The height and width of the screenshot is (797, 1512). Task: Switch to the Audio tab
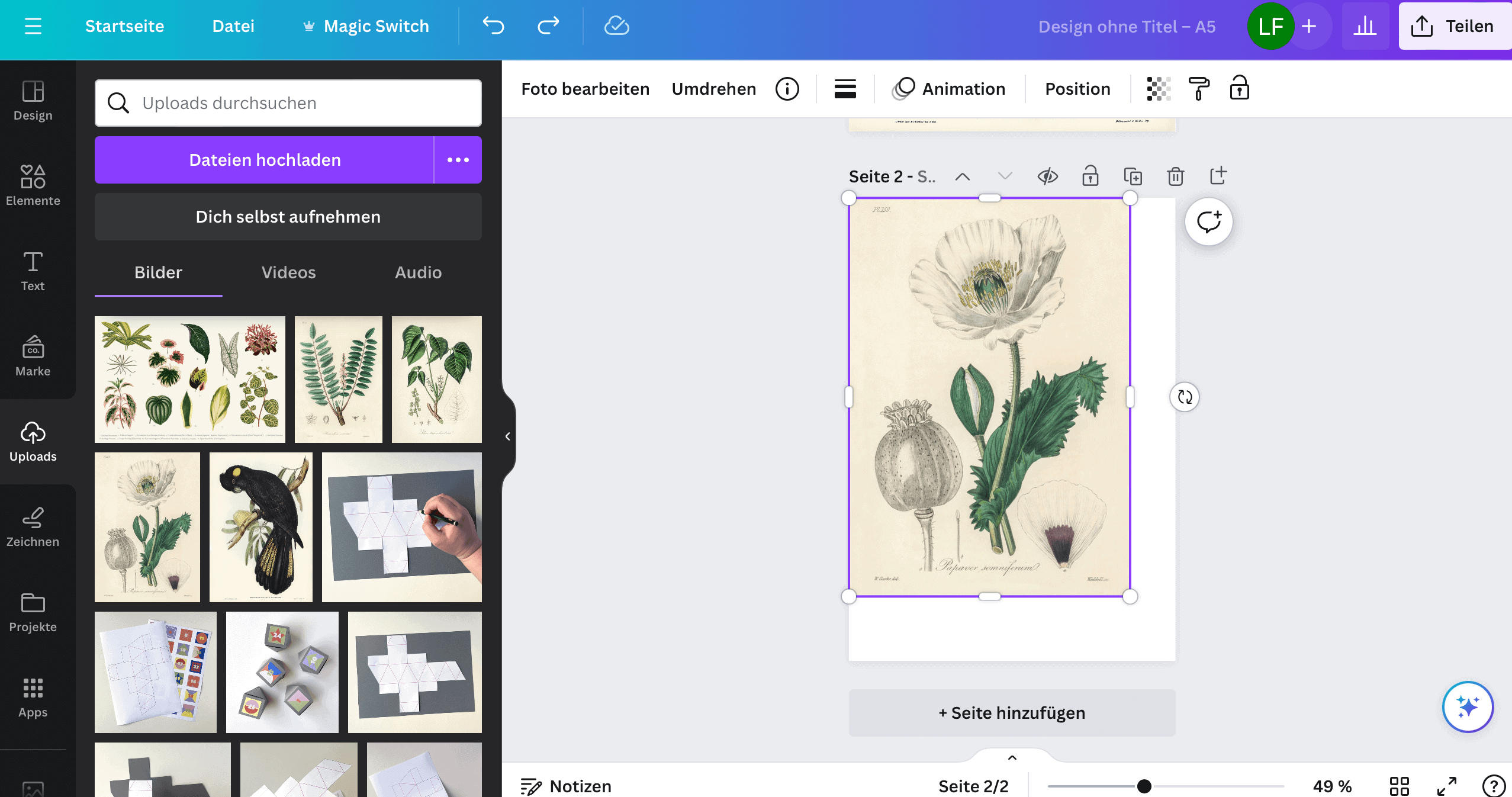[418, 272]
